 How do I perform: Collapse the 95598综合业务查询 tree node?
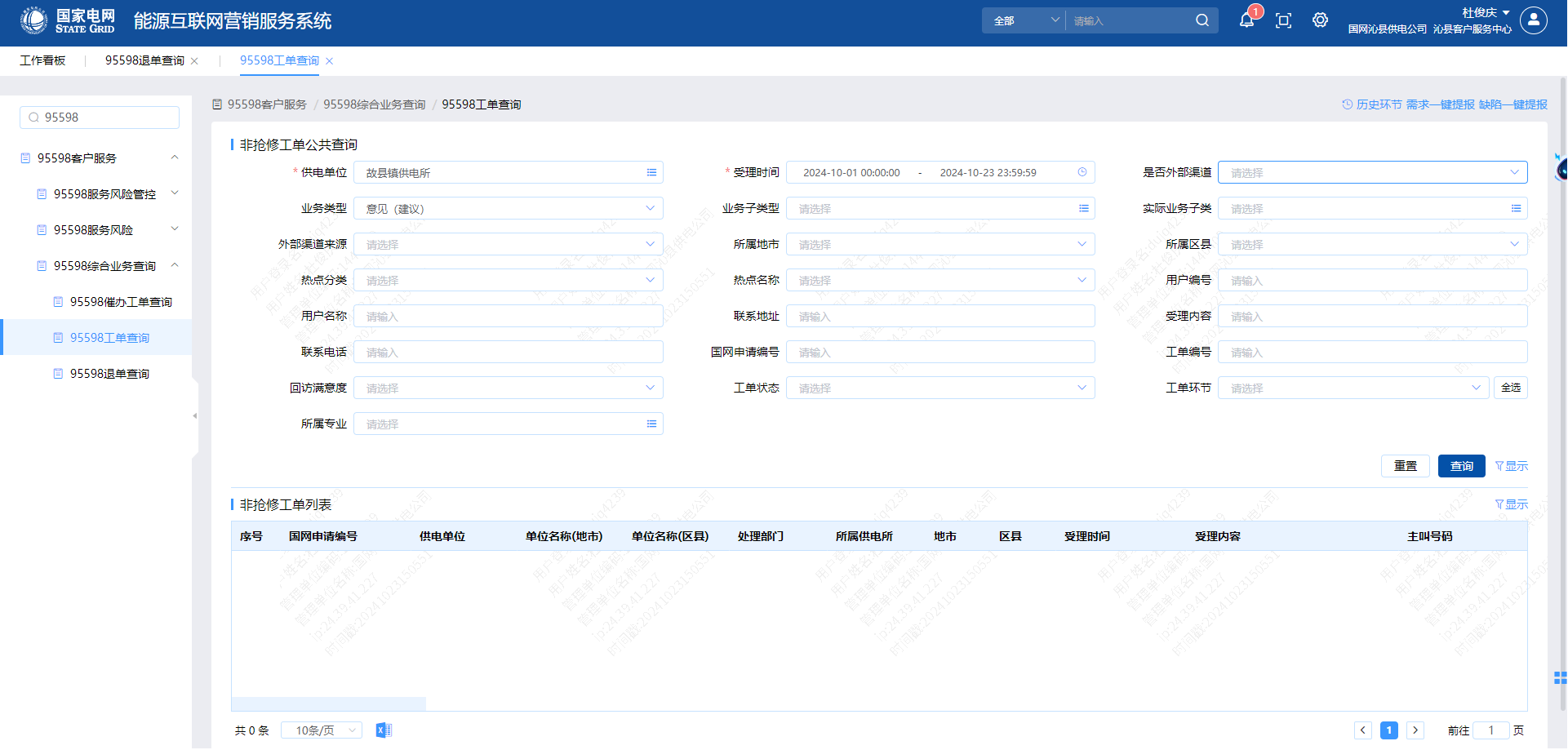point(175,265)
